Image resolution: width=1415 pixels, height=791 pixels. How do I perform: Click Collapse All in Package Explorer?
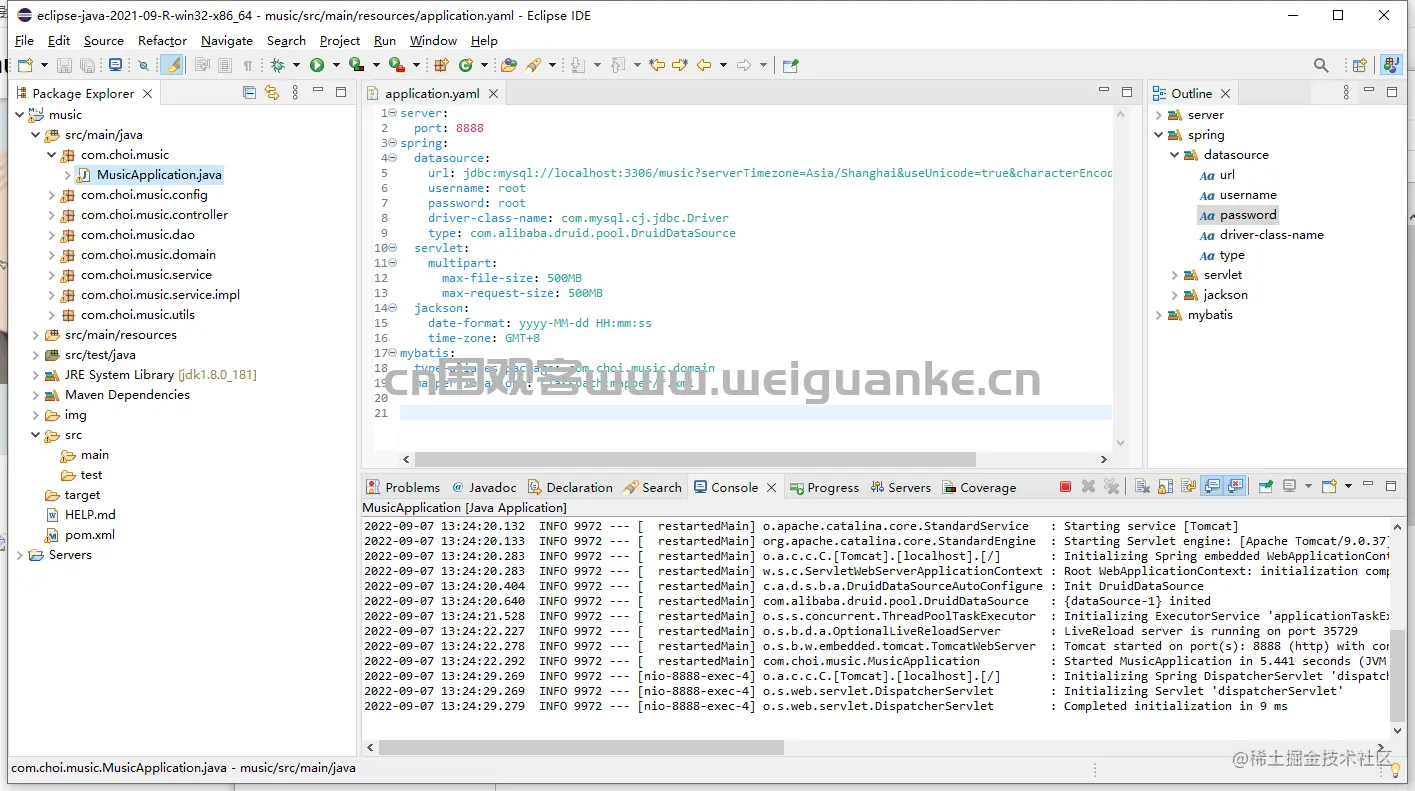250,93
